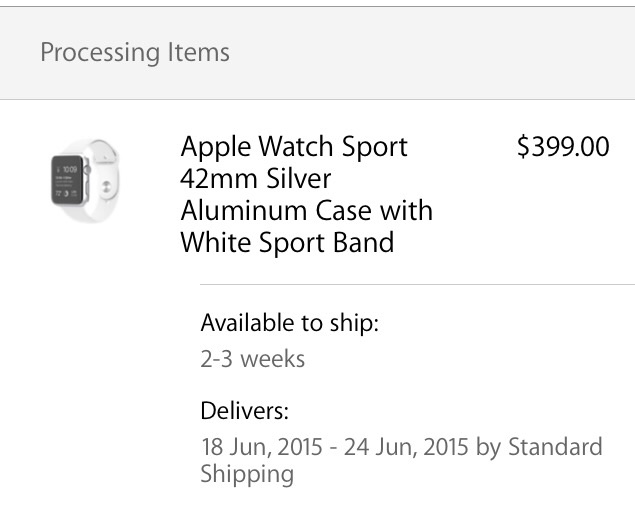Viewport: 635px width, 523px height.
Task: Click the divider line below product title
Action: tap(417, 285)
